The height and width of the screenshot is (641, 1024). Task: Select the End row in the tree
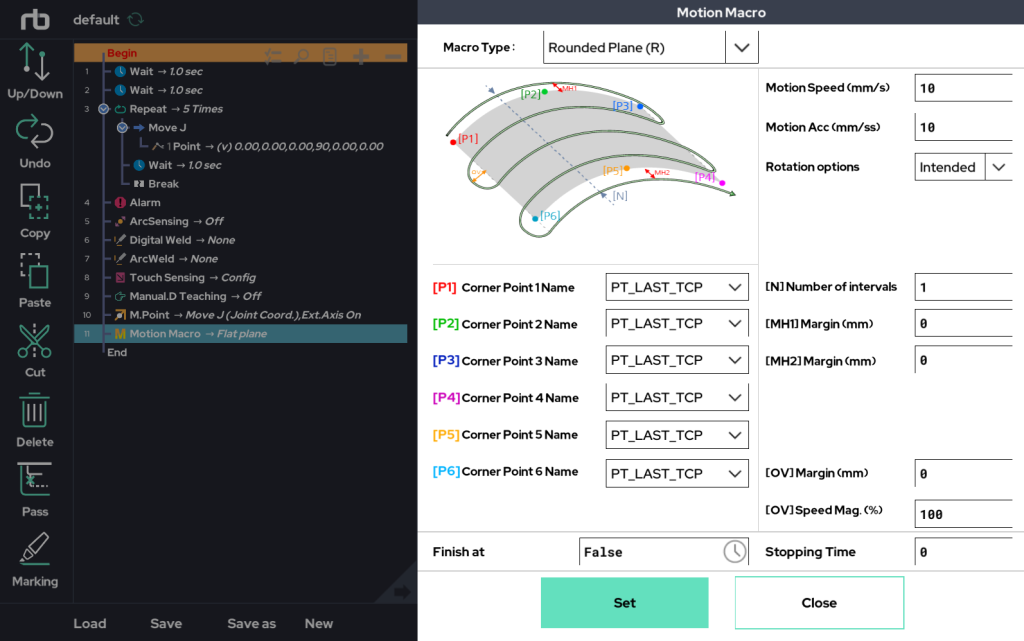click(240, 352)
